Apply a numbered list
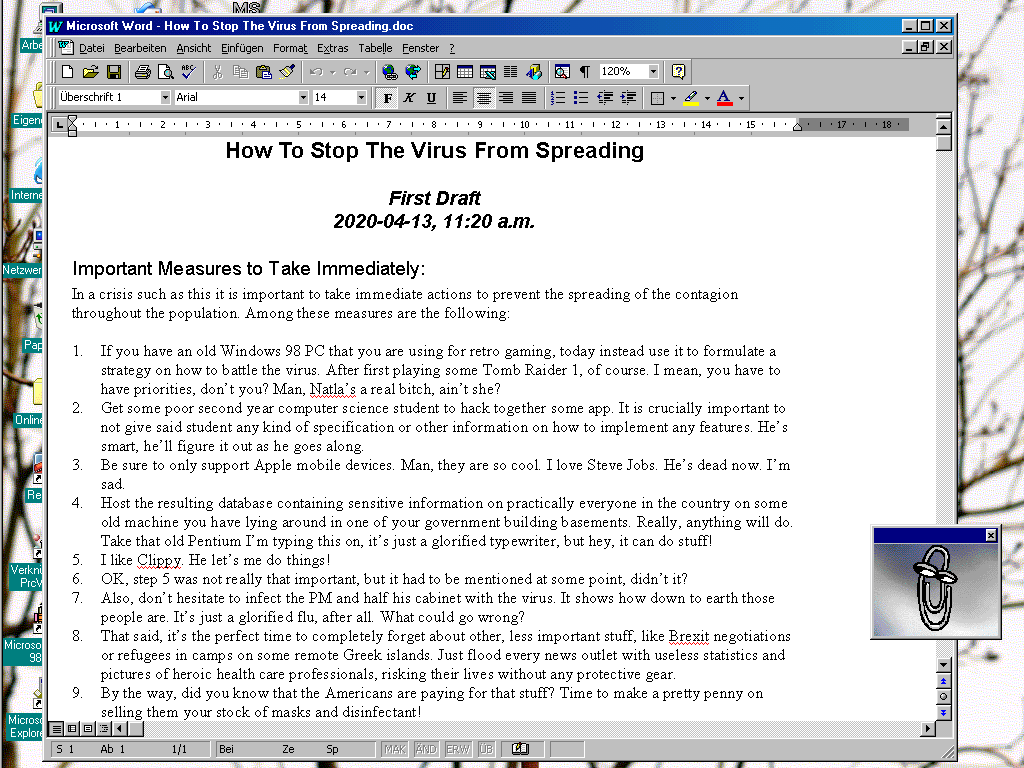Screen dimensions: 1024x768 pyautogui.click(x=558, y=98)
